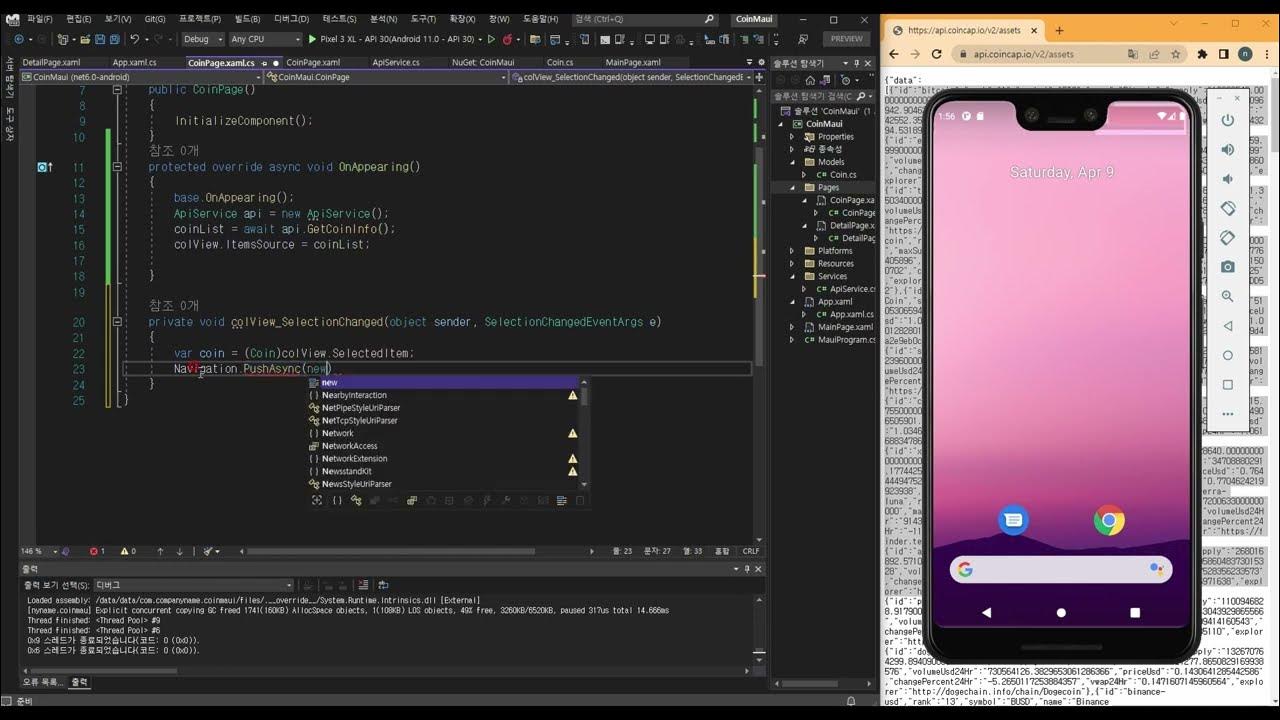The width and height of the screenshot is (1280, 720).
Task: Raise emulator volume with volume up icon
Action: coord(1228,150)
